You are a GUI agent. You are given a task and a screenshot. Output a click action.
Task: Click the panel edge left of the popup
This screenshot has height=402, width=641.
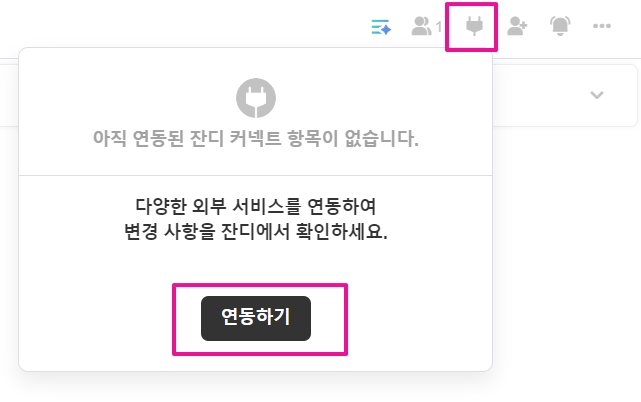click(9, 95)
